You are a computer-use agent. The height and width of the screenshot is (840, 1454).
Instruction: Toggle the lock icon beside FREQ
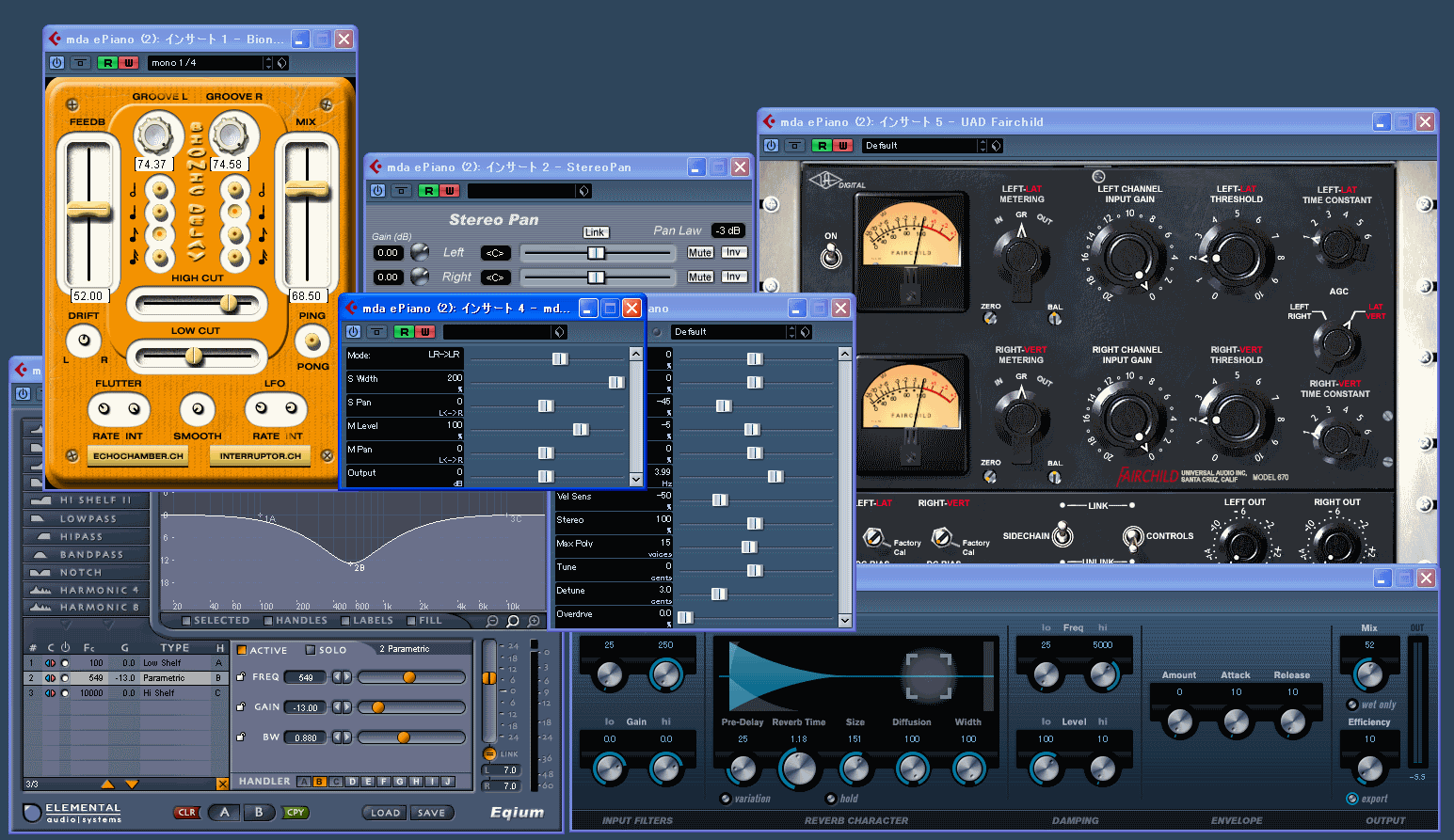(241, 676)
